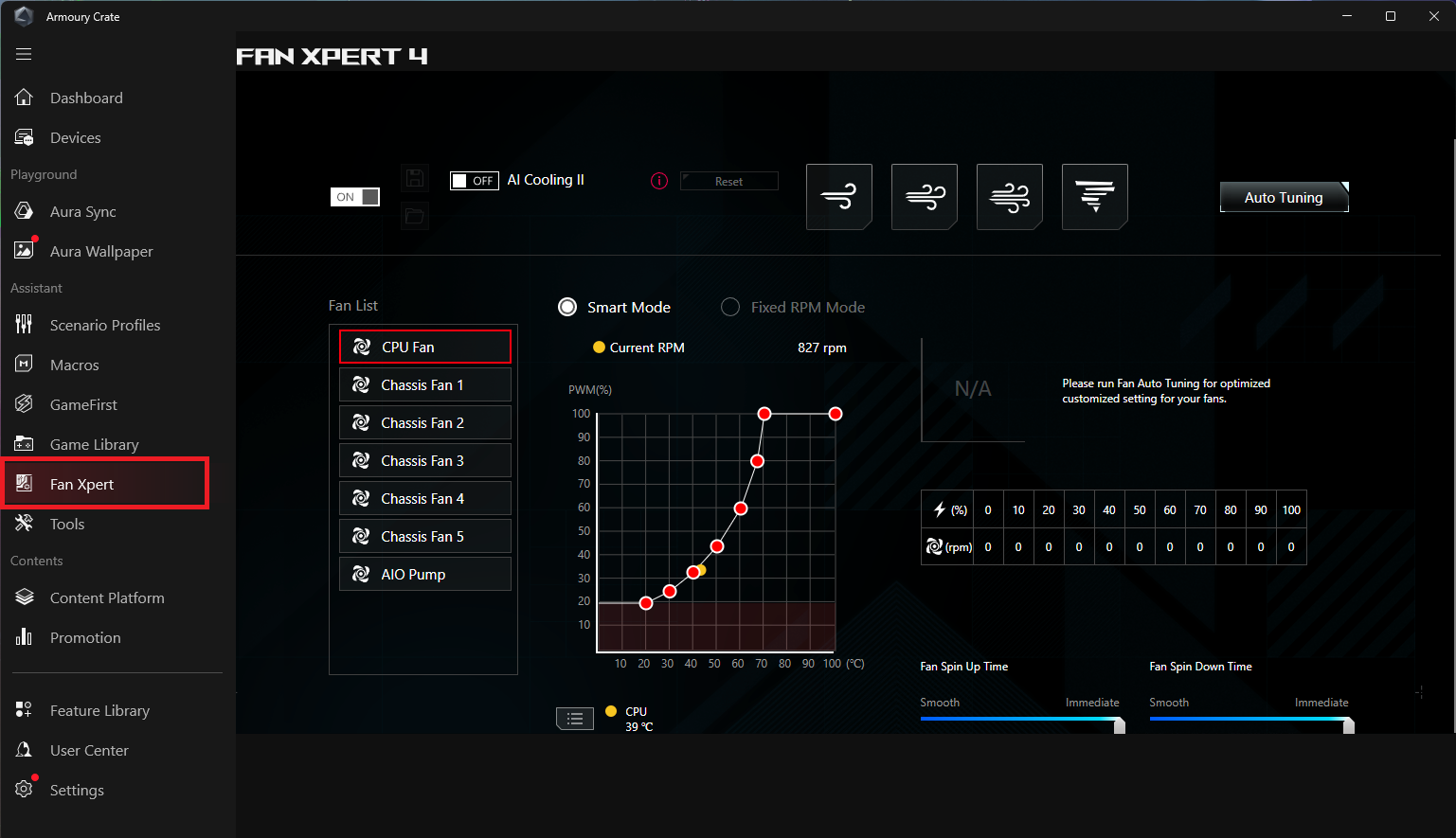Click the save profile floppy icon
The height and width of the screenshot is (838, 1456).
pos(414,178)
